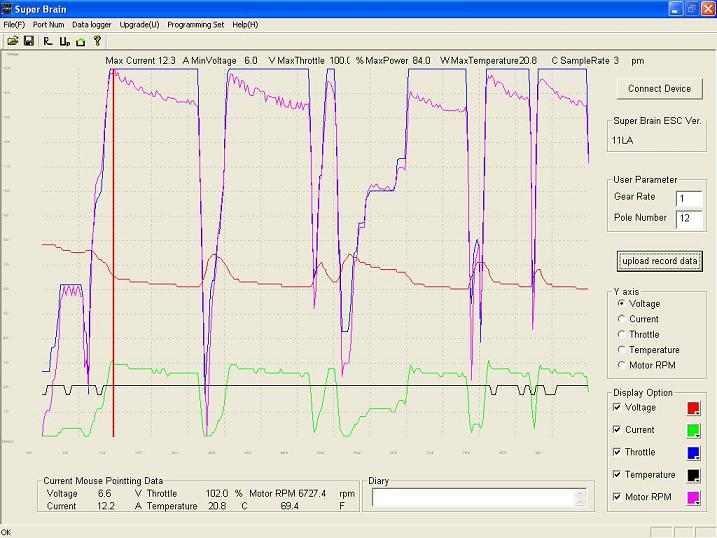717x538 pixels.
Task: Click the 'Up' toolbar icon
Action: tap(64, 42)
